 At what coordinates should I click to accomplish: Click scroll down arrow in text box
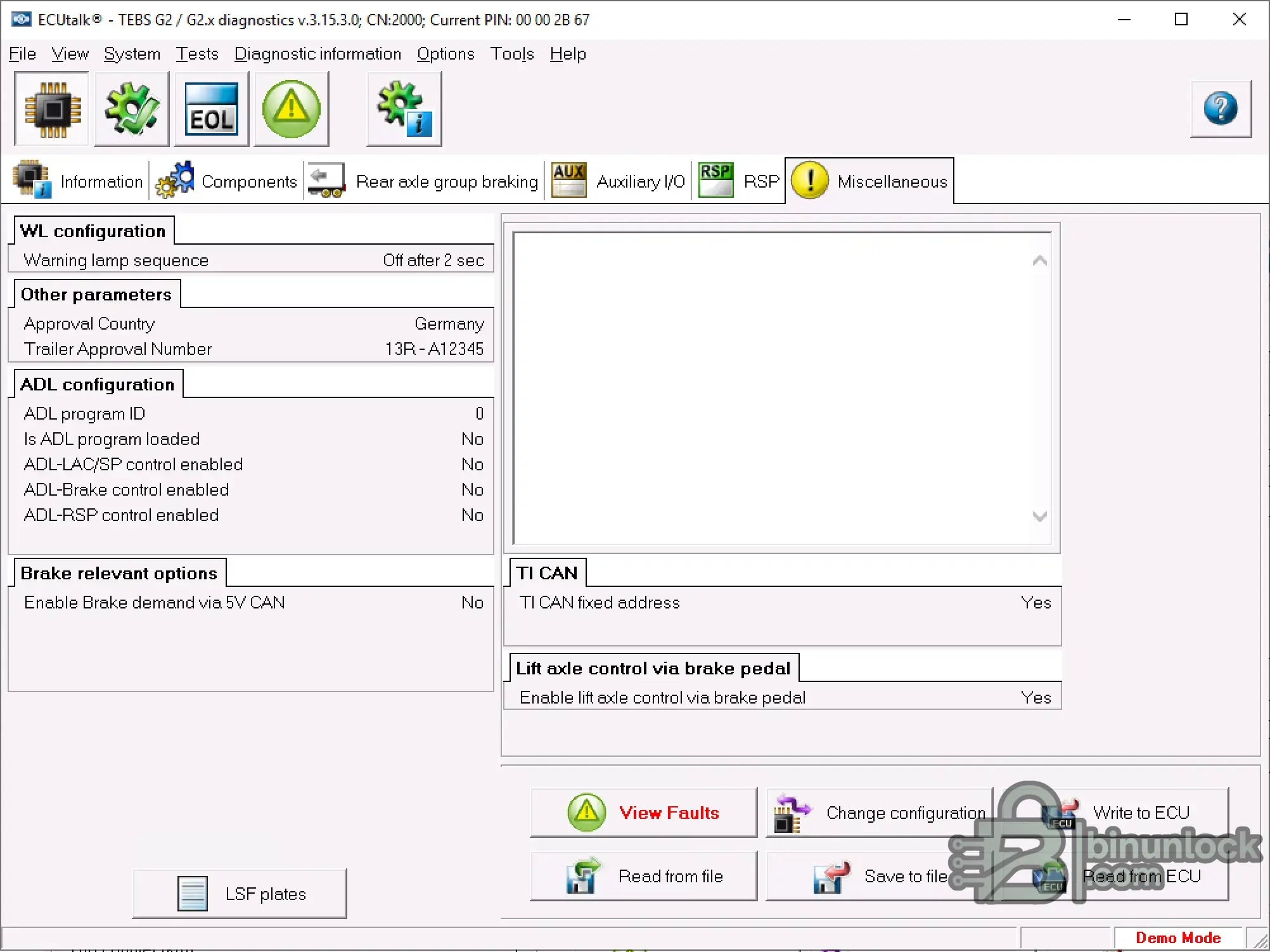pyautogui.click(x=1039, y=516)
